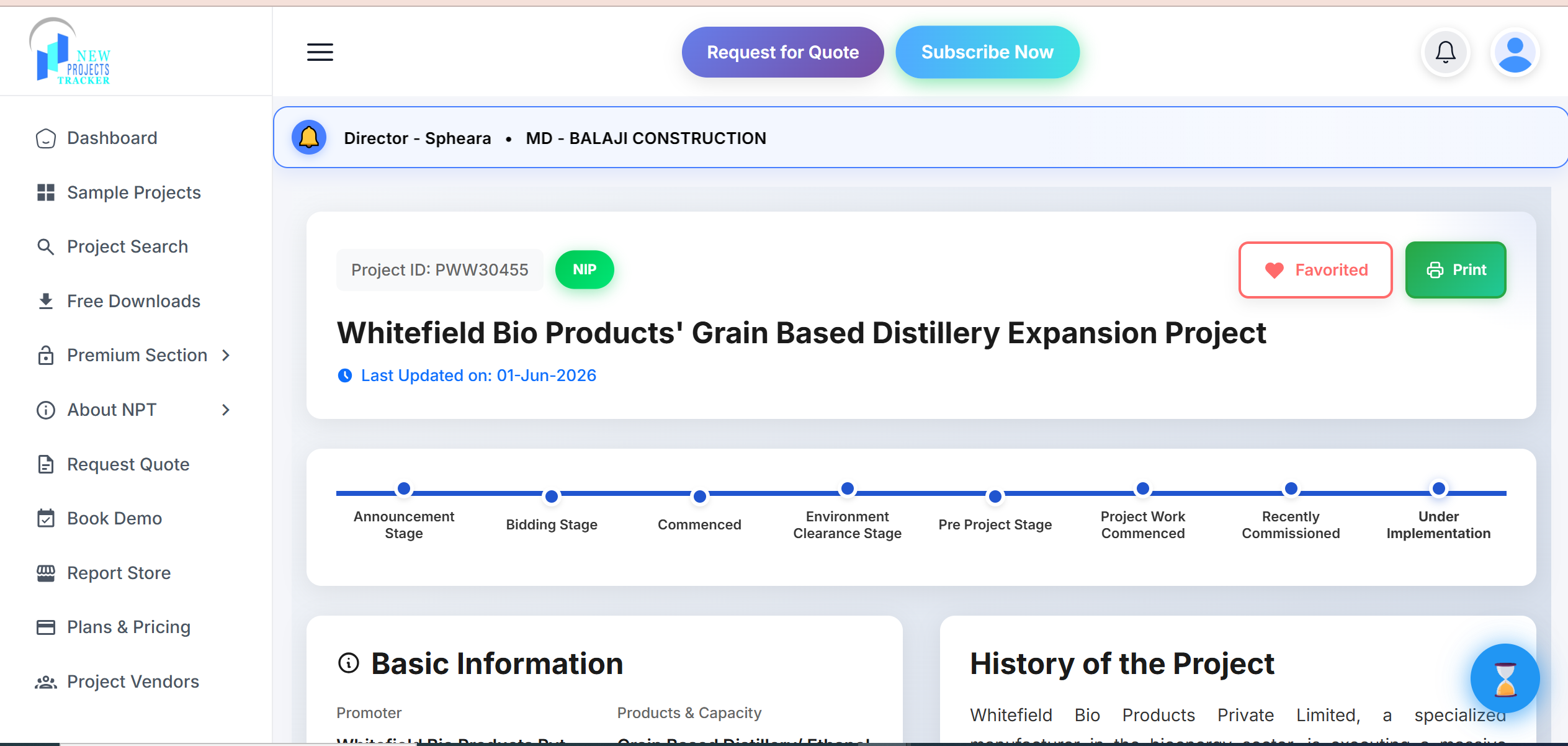Click Last Updated on: 01-Jun-2026 text
The image size is (1568, 746).
point(478,375)
